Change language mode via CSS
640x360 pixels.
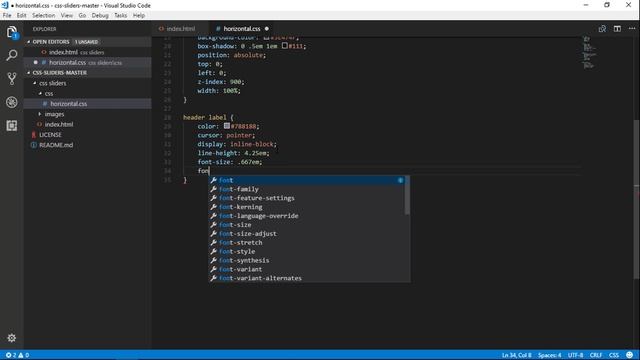tap(614, 355)
